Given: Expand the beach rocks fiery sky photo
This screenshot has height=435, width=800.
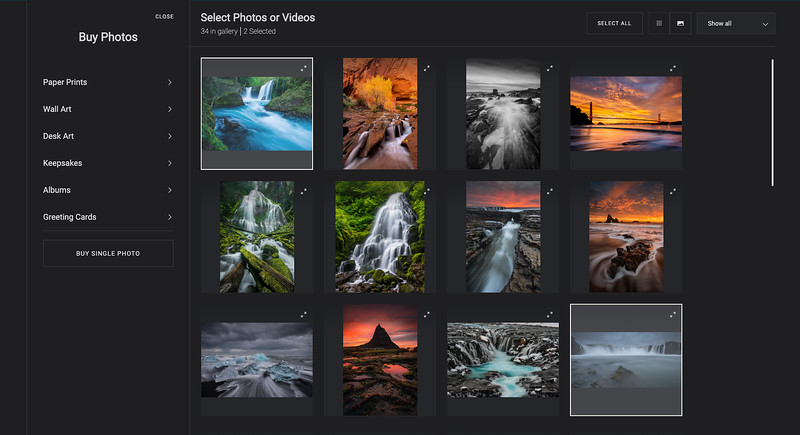Looking at the screenshot, I should click(673, 191).
